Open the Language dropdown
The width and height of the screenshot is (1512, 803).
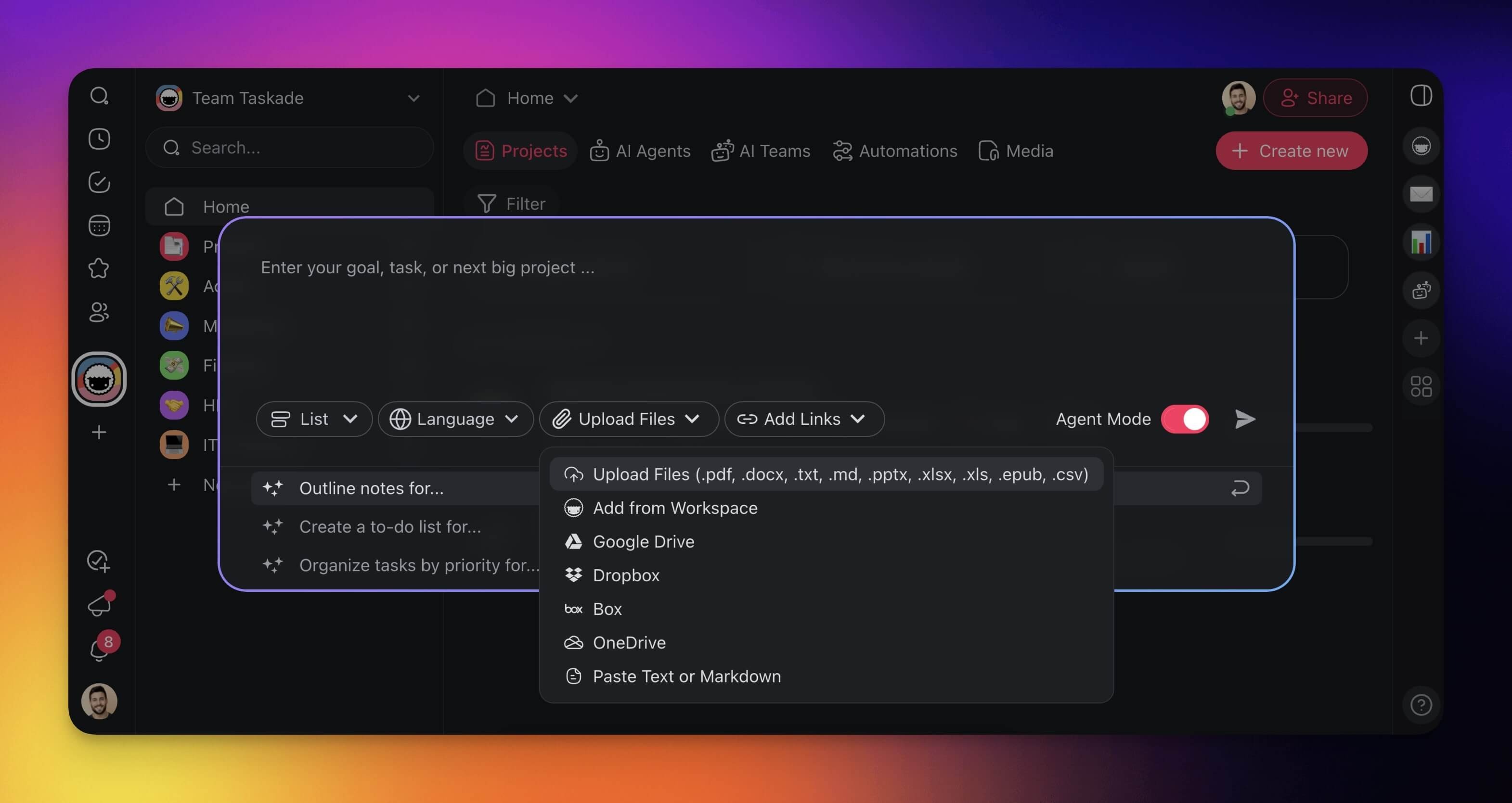point(455,419)
